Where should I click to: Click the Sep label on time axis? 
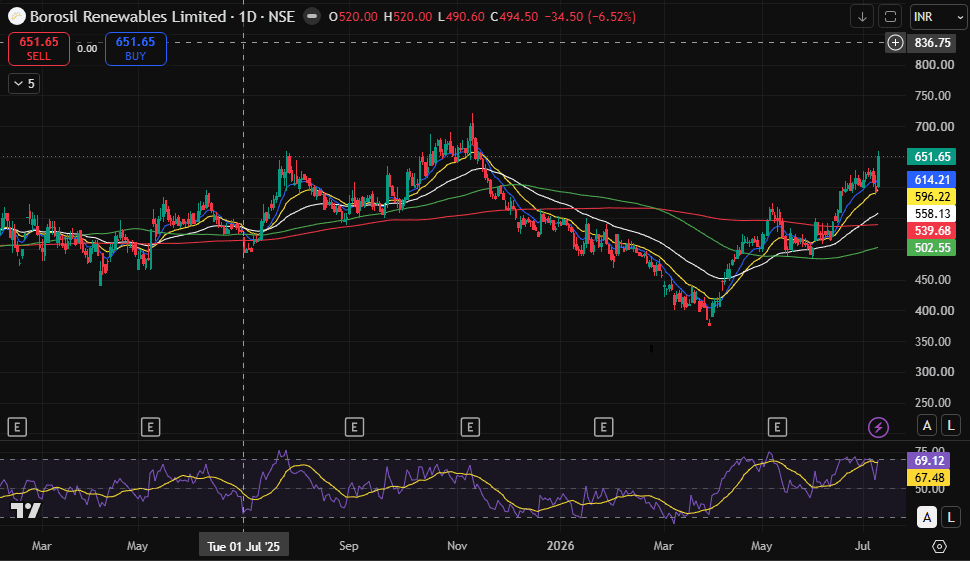(349, 546)
